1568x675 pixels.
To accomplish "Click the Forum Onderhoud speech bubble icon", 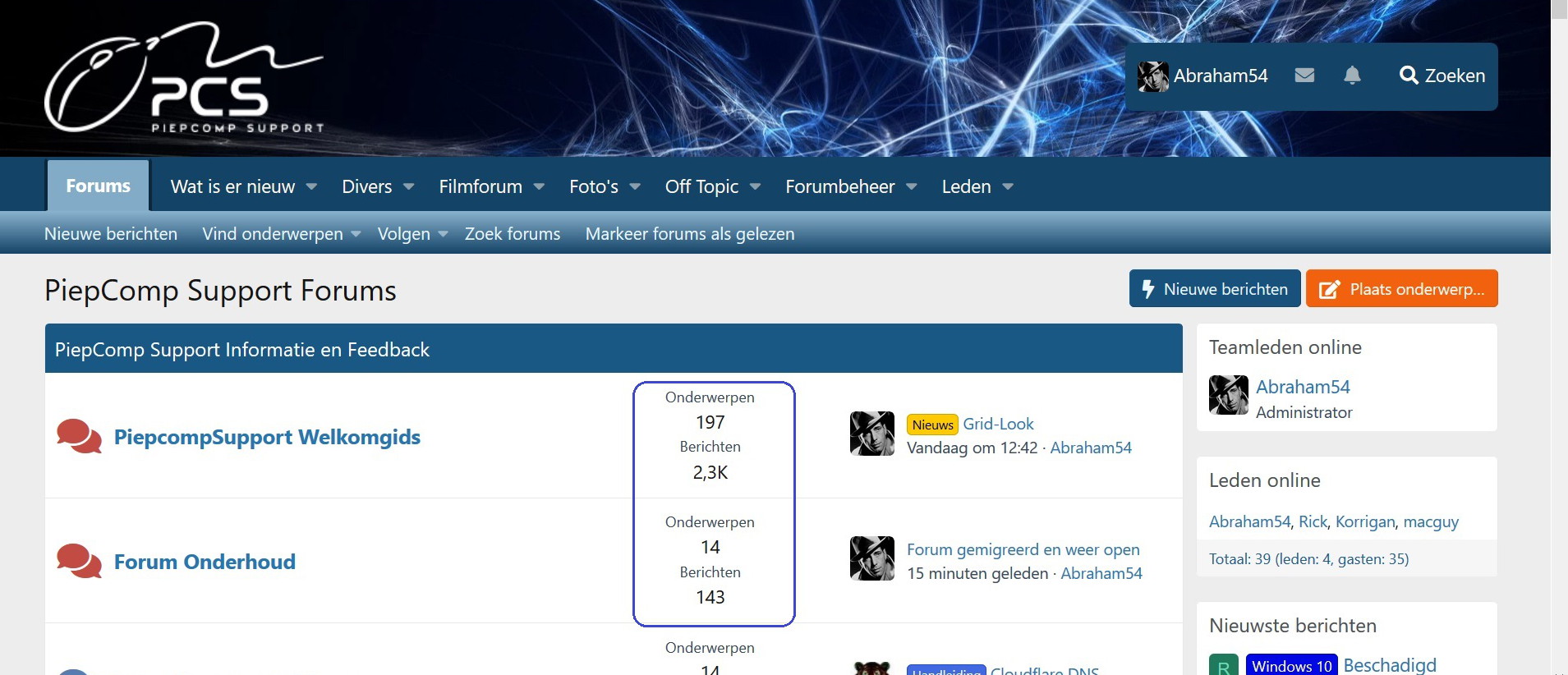I will [x=79, y=562].
